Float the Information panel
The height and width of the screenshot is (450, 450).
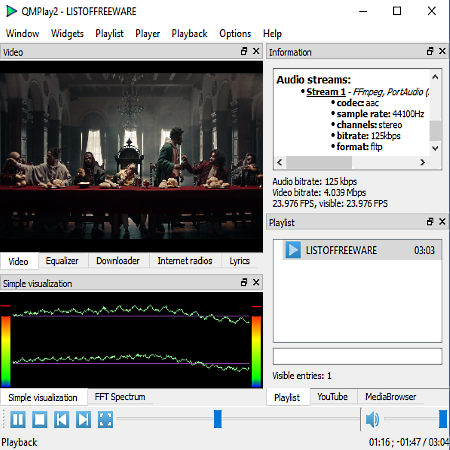pos(430,51)
